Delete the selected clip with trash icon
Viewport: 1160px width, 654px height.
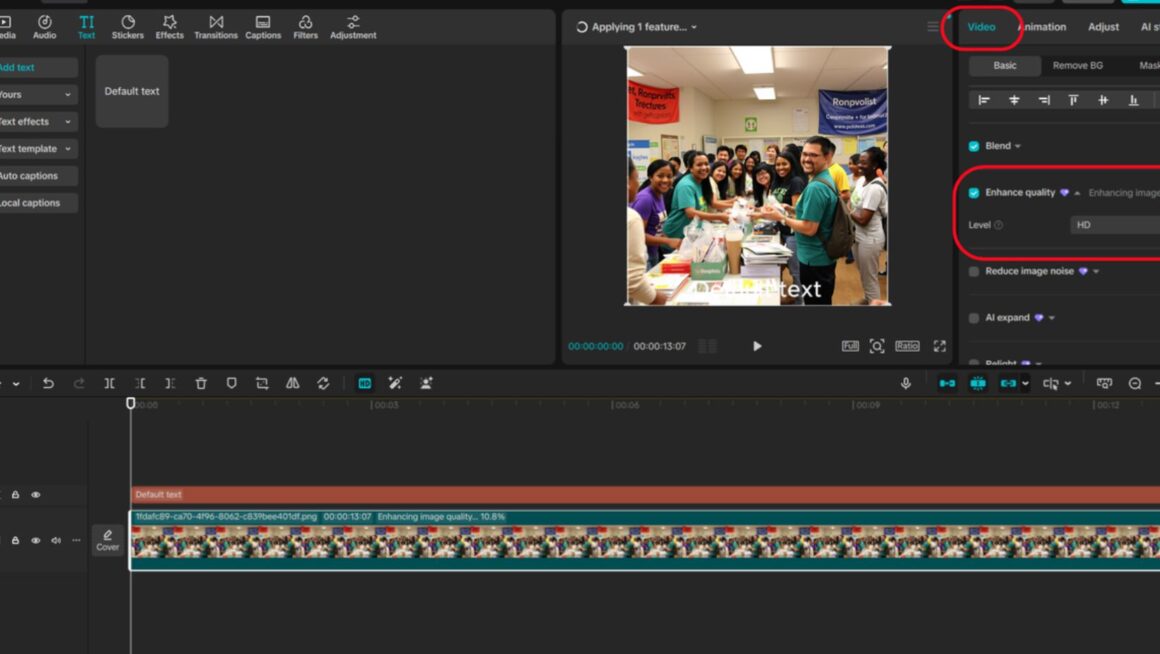point(201,383)
